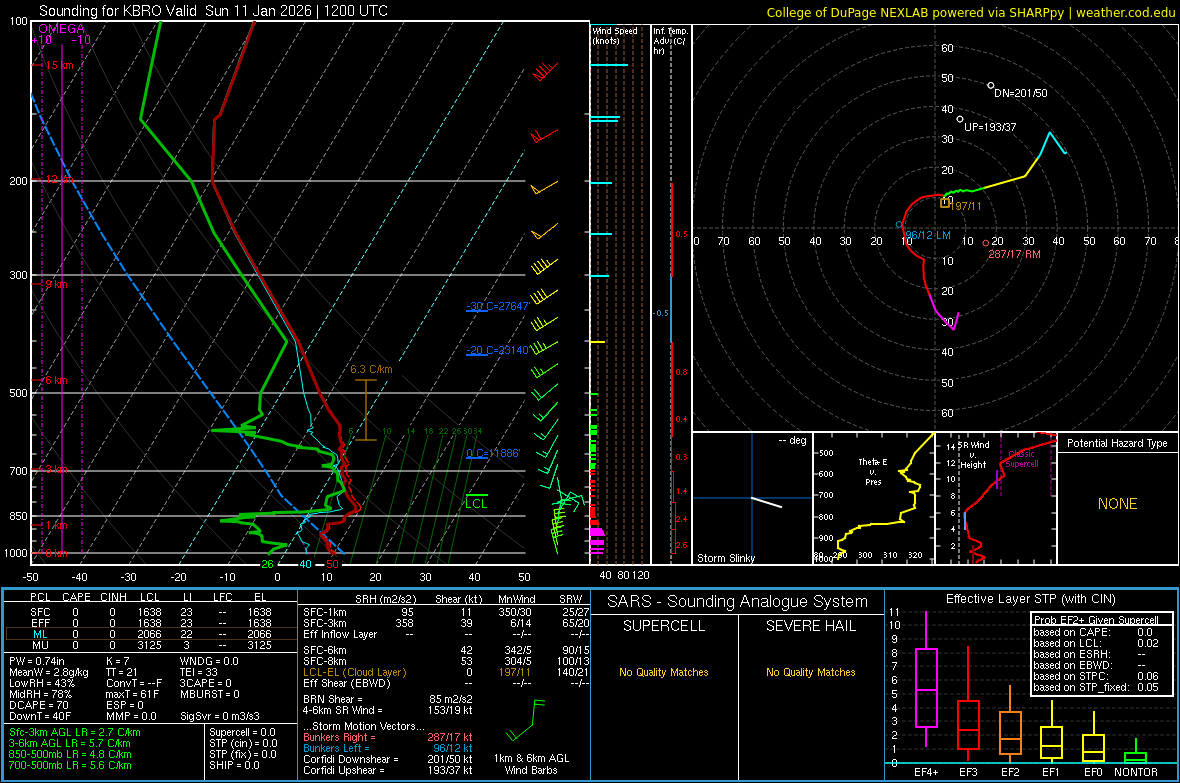Click the SFC-3km row in SRH table
The image size is (1180, 783).
pos(446,623)
